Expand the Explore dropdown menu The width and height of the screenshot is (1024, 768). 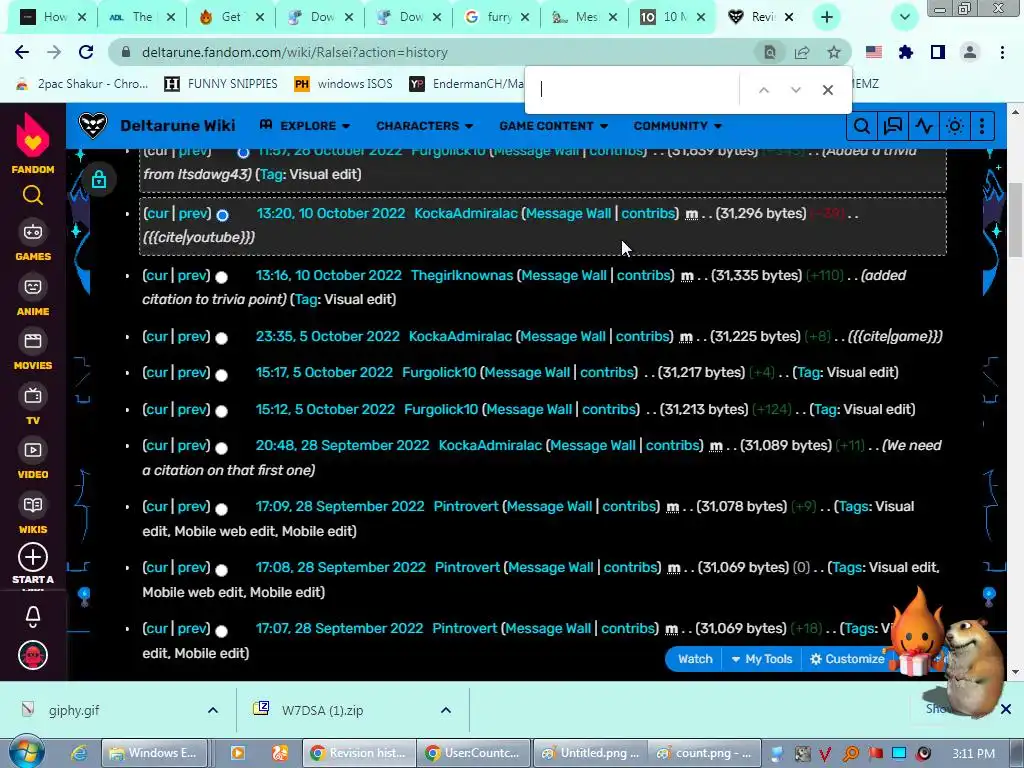305,125
